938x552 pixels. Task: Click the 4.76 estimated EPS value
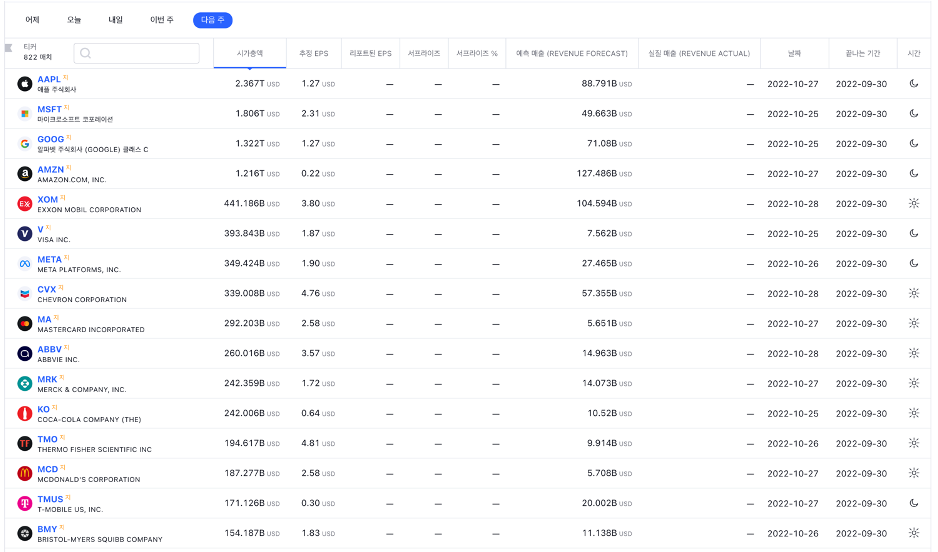point(318,293)
